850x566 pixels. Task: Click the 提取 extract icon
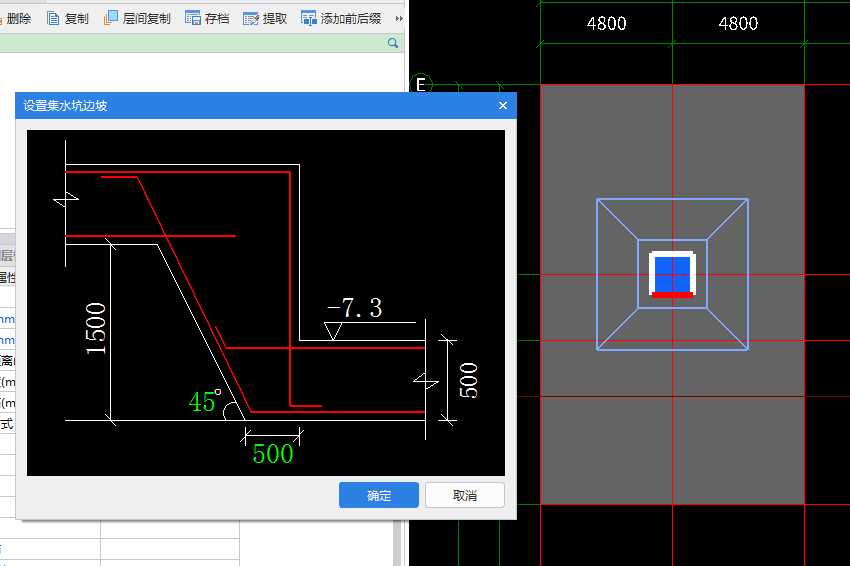[x=250, y=19]
